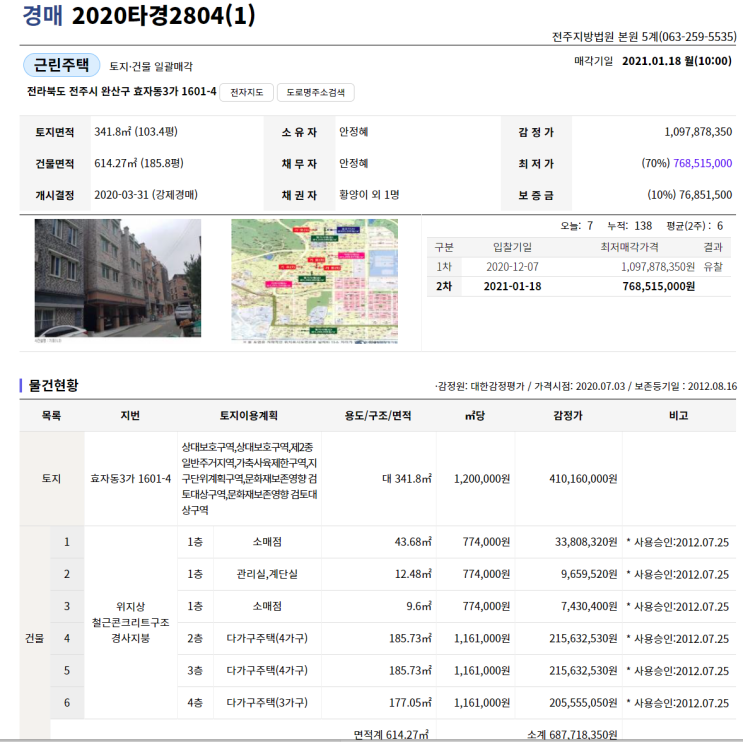Select 유찰 result in 1차 row
This screenshot has width=743, height=742.
(x=713, y=267)
